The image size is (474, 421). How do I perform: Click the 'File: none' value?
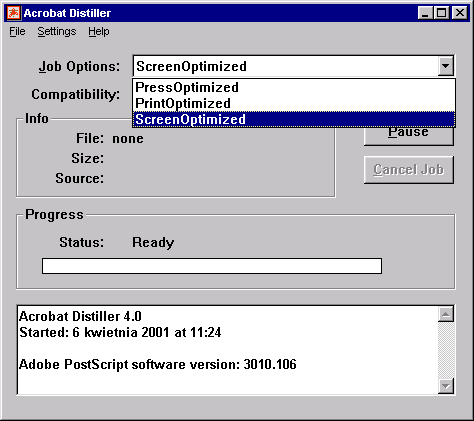(128, 138)
